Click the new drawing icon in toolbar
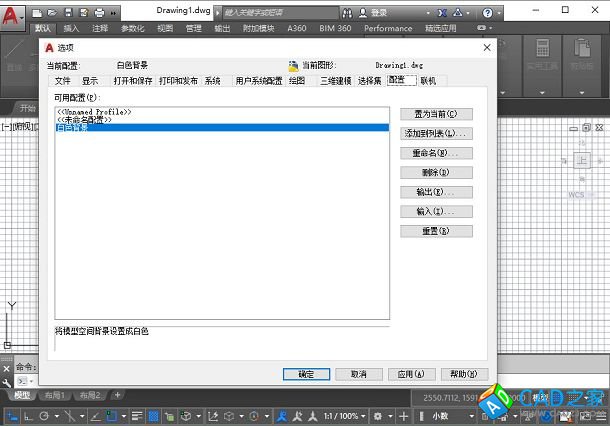This screenshot has height=426, width=610. pyautogui.click(x=37, y=12)
